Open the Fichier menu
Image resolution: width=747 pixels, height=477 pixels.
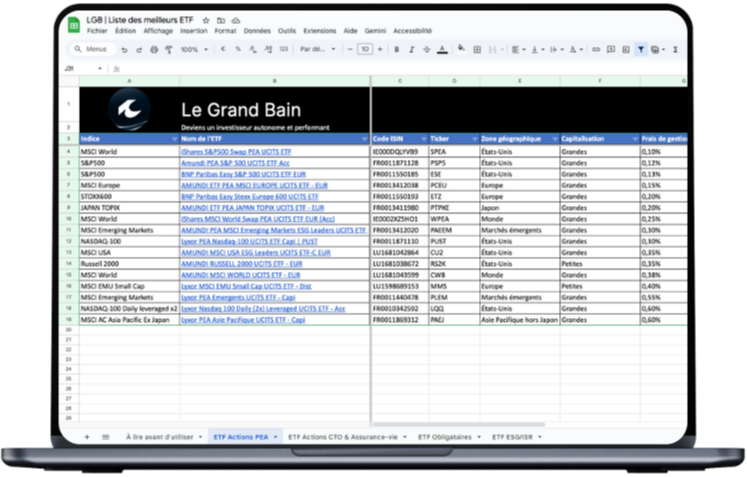click(97, 30)
